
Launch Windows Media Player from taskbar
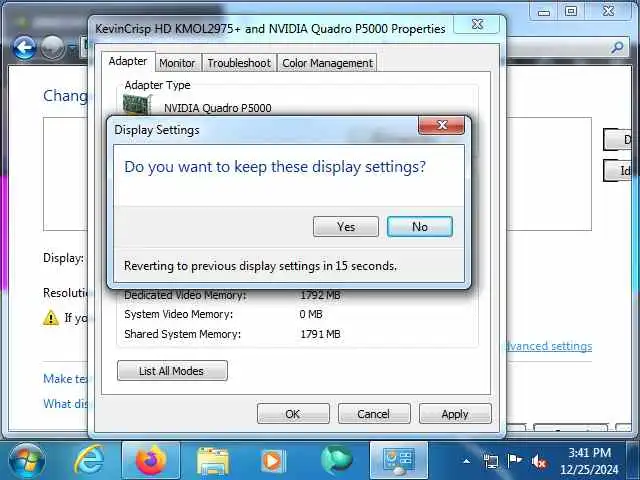pyautogui.click(x=273, y=461)
